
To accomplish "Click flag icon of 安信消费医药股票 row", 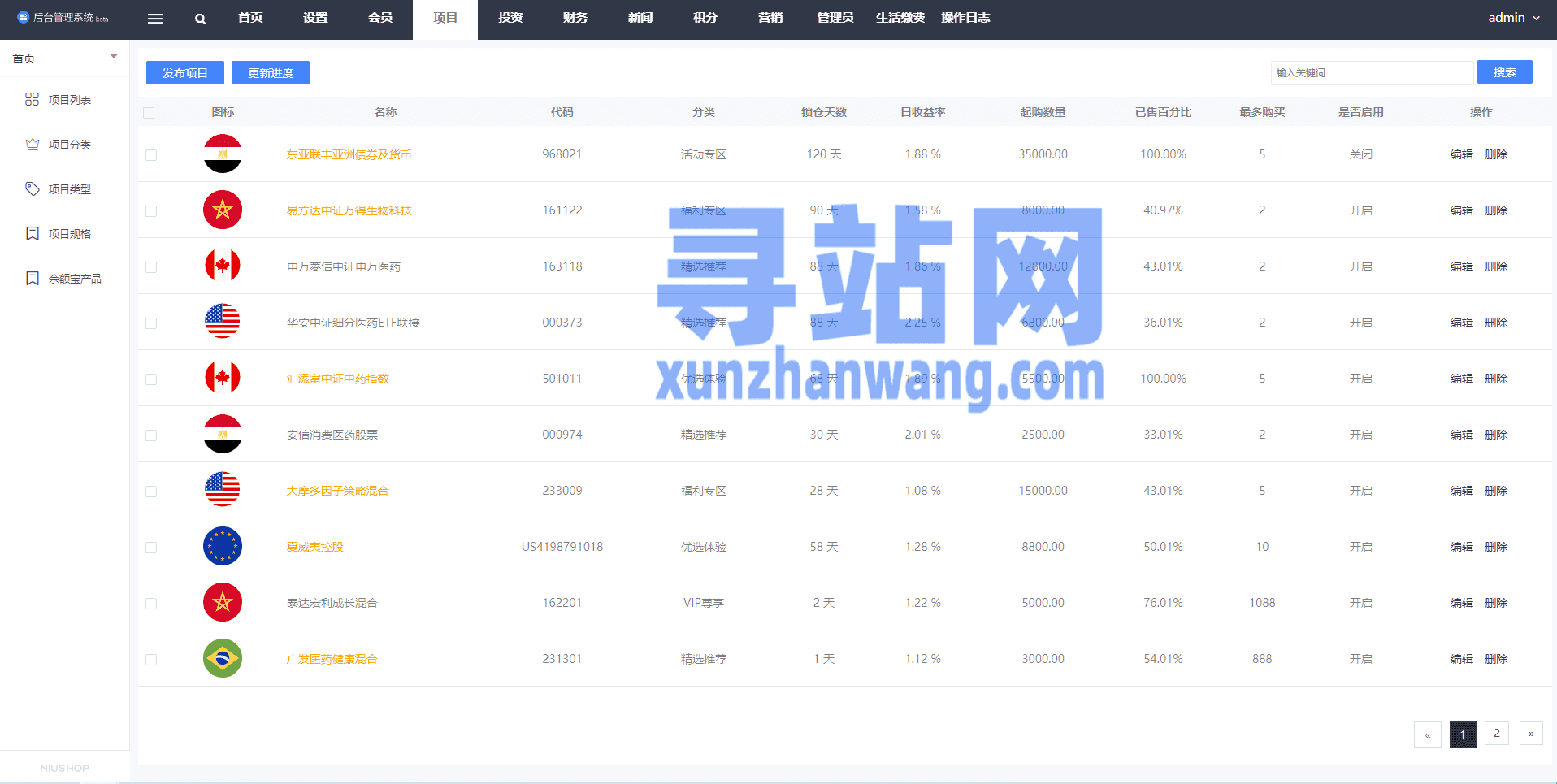I will pos(223,434).
